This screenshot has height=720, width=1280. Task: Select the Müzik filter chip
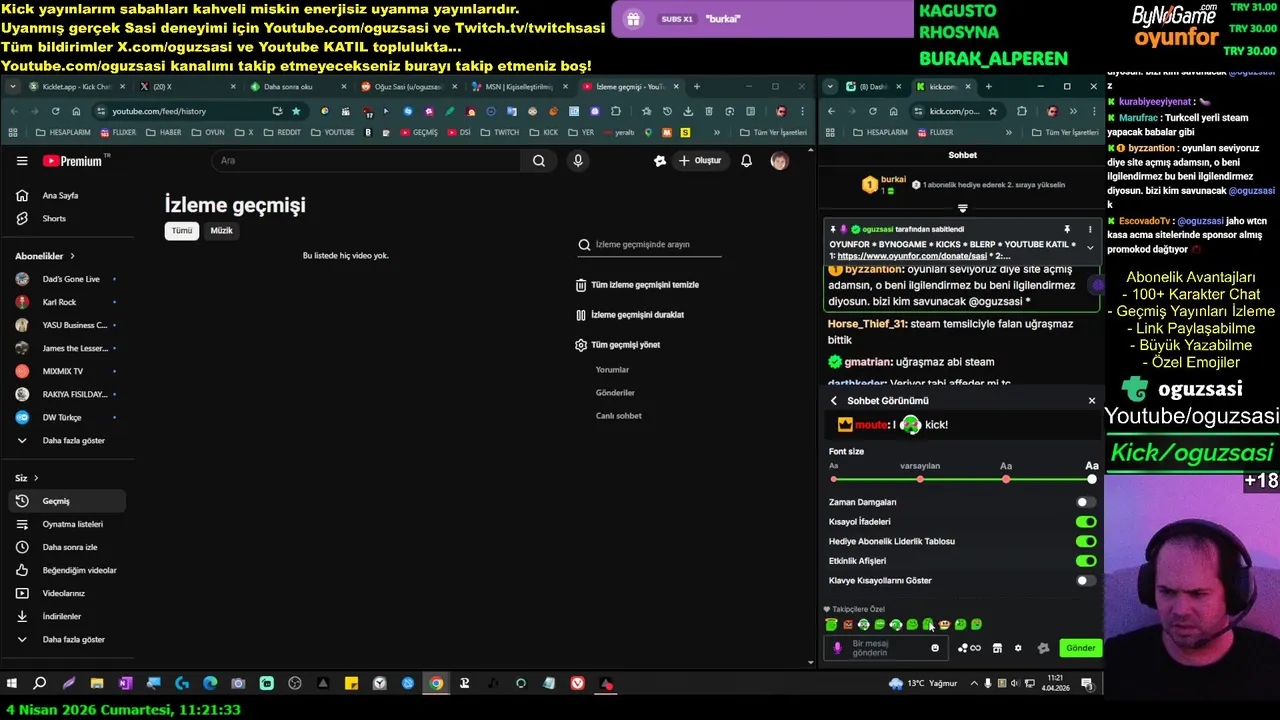(221, 230)
